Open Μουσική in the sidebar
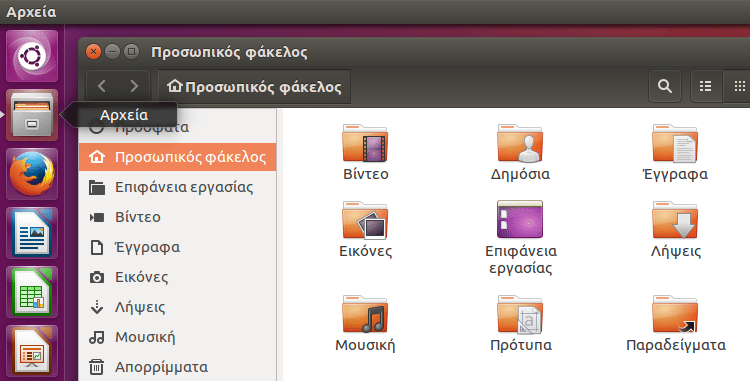Screen dimensions: 750x381 [177, 337]
